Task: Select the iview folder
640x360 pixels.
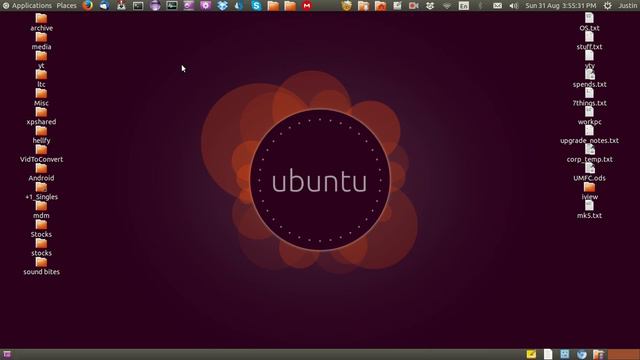Action: pos(589,191)
